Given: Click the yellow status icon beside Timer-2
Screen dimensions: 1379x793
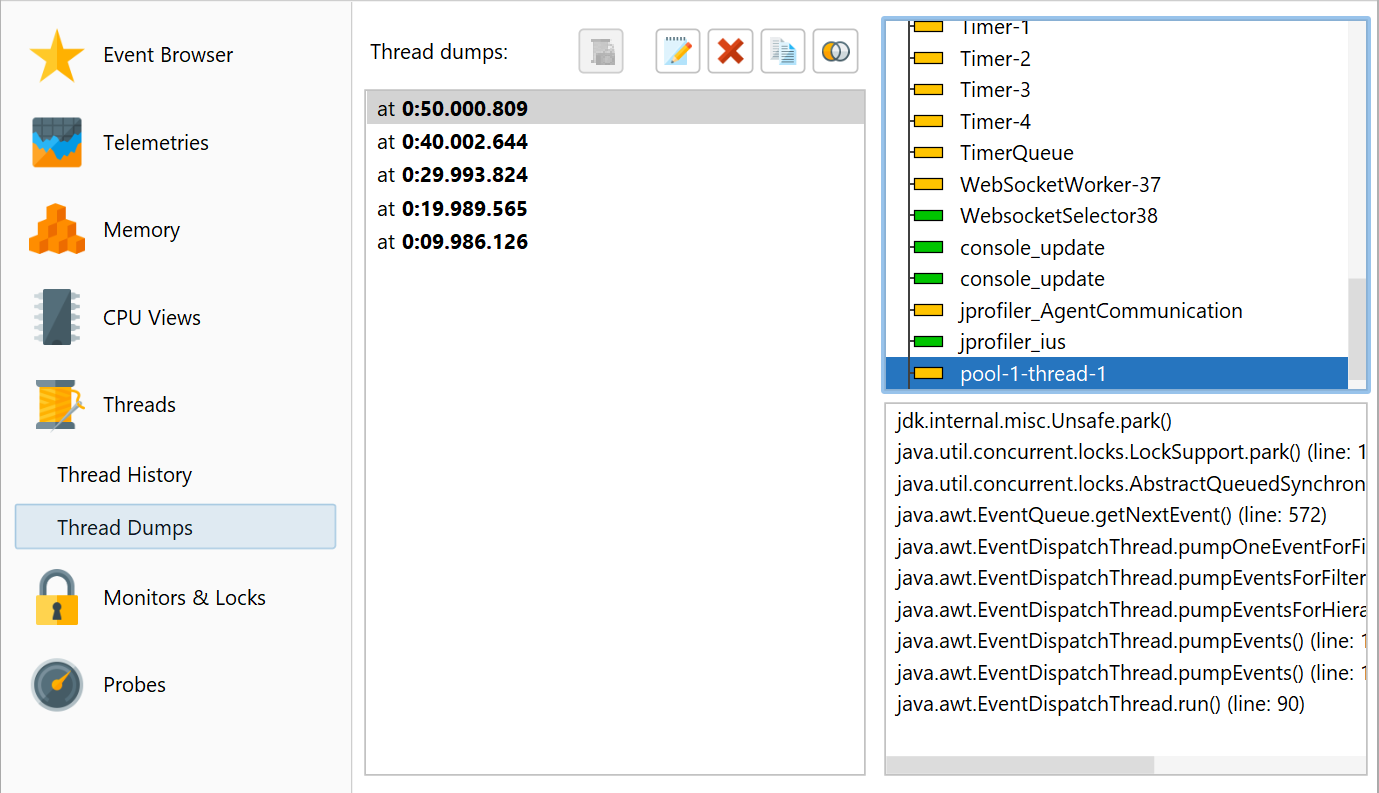Looking at the screenshot, I should 929,59.
